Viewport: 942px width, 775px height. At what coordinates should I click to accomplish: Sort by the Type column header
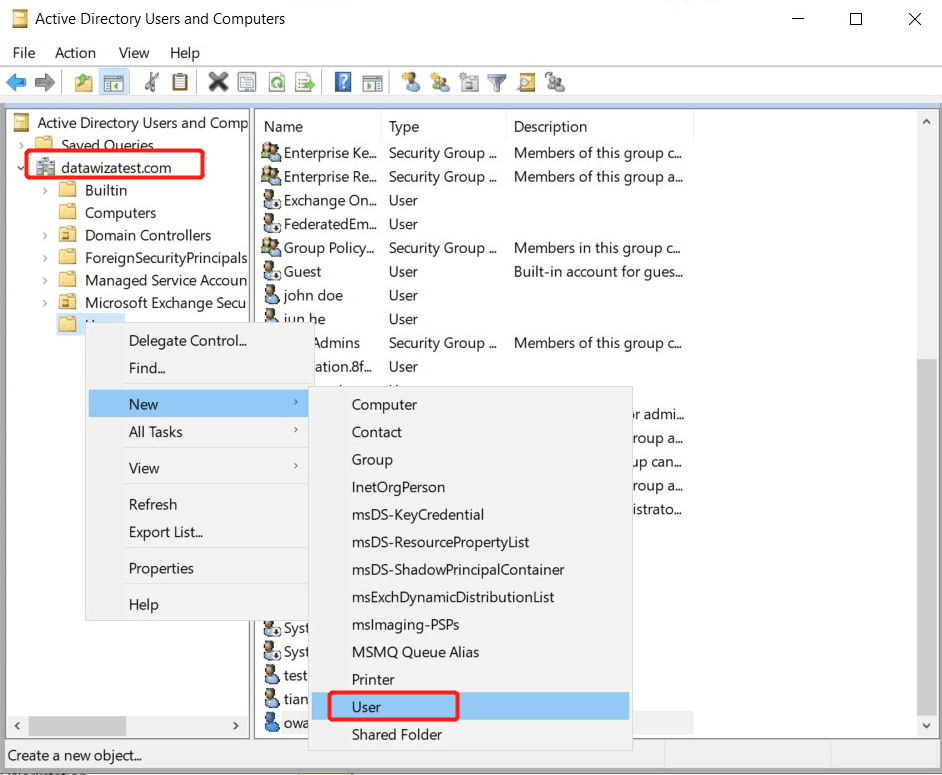[443, 126]
